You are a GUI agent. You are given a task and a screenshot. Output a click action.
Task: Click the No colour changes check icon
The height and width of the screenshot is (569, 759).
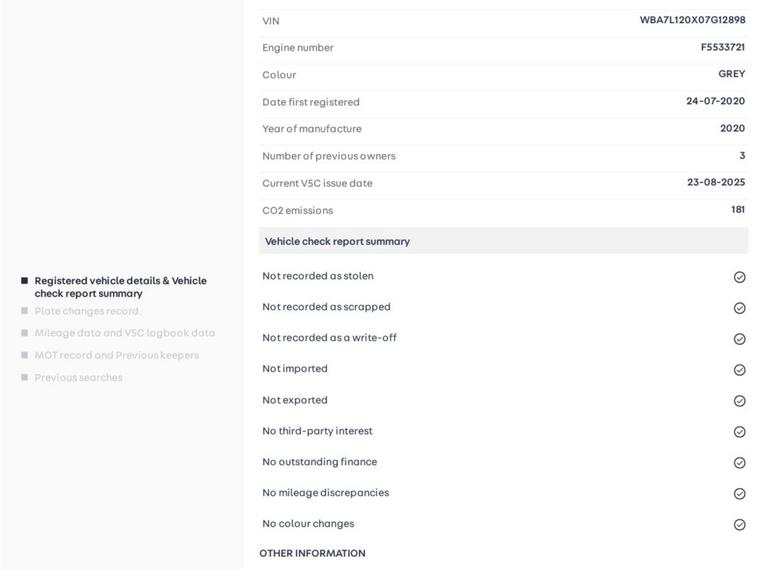tap(740, 525)
